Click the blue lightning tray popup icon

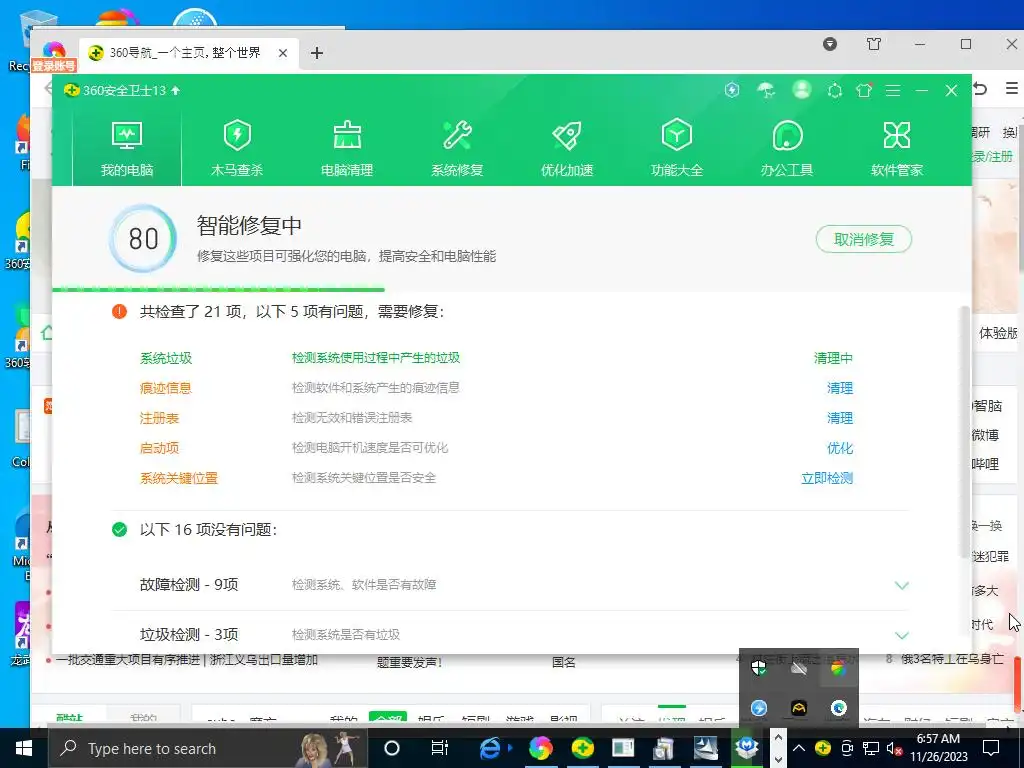758,708
